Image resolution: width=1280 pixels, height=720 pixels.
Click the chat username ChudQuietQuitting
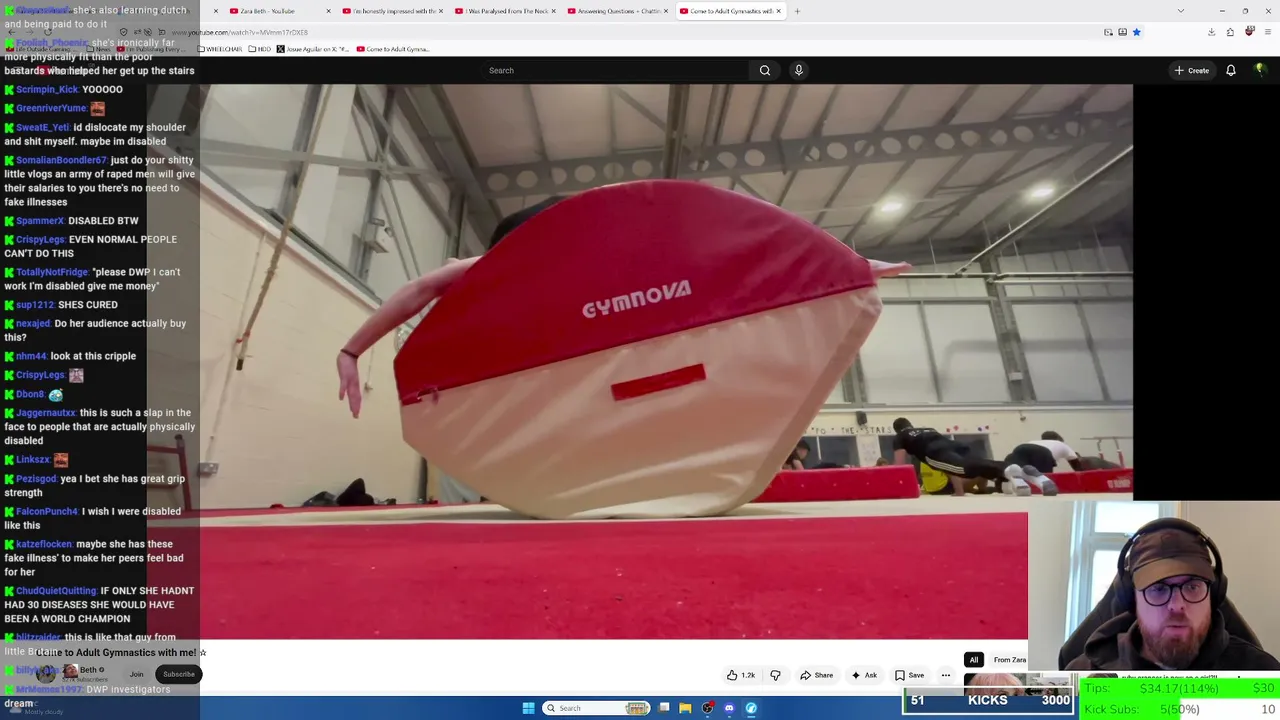pos(55,591)
